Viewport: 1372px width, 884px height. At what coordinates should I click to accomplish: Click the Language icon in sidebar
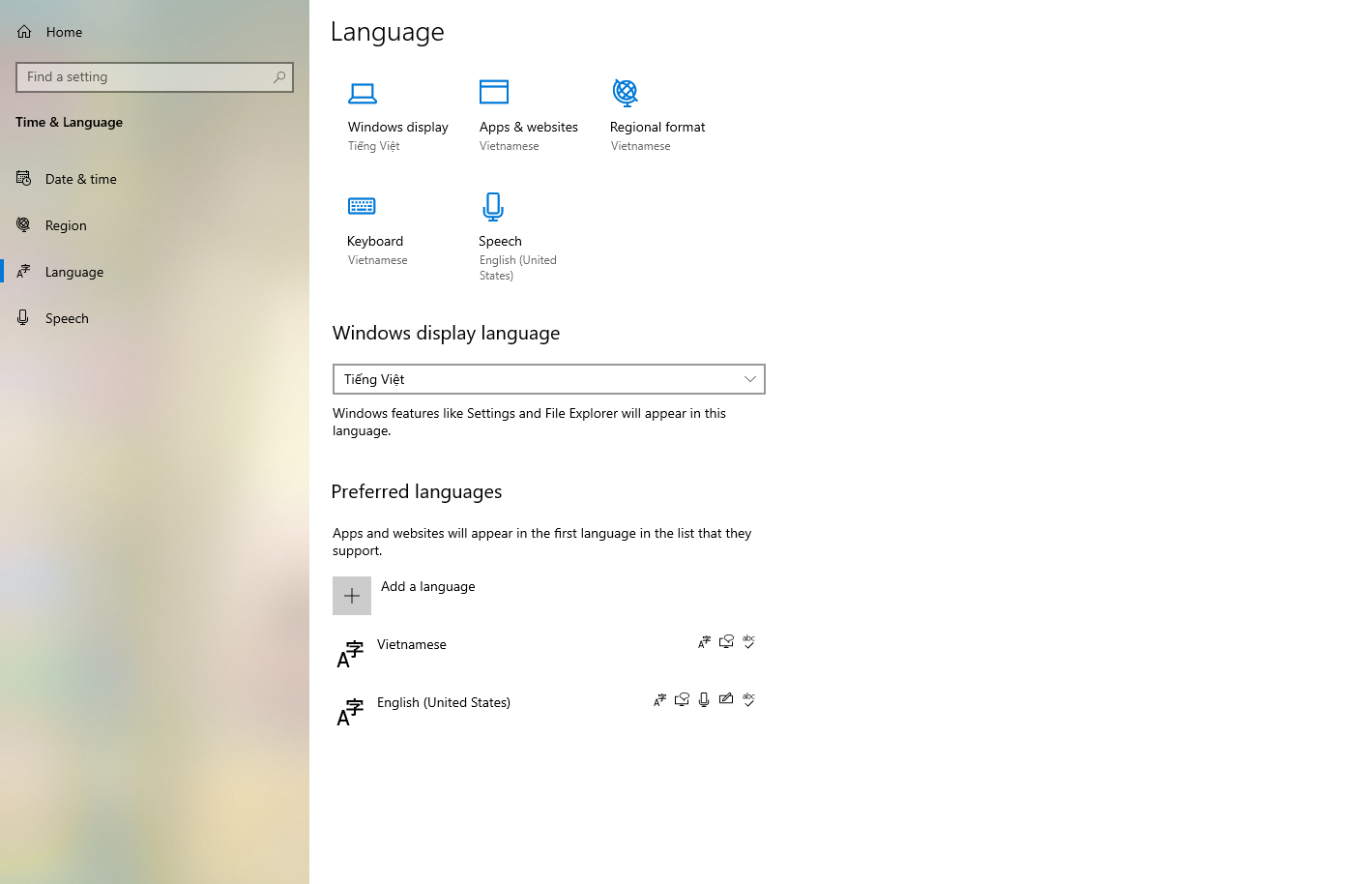pos(23,271)
